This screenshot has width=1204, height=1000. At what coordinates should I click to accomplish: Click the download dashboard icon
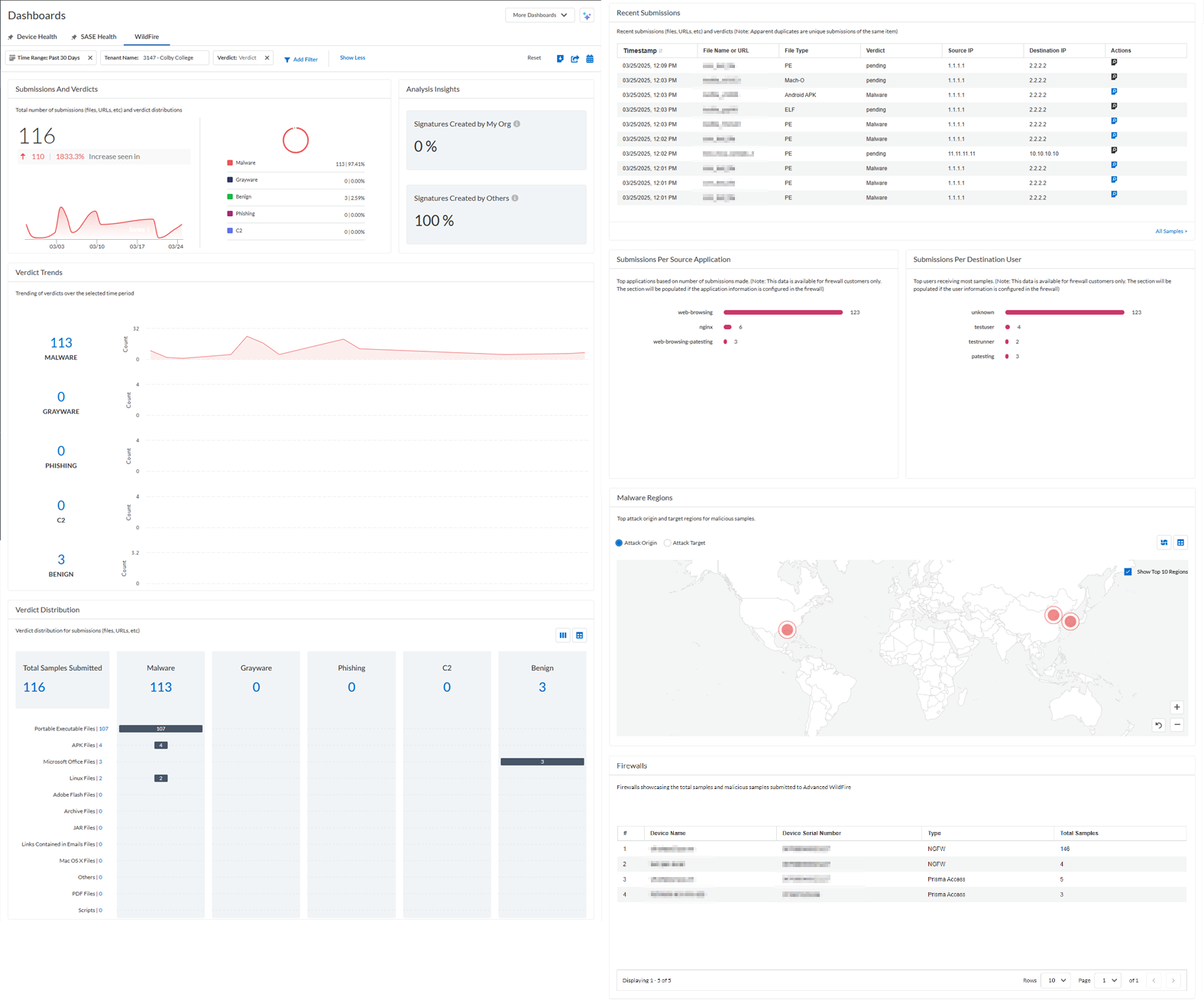pyautogui.click(x=560, y=59)
